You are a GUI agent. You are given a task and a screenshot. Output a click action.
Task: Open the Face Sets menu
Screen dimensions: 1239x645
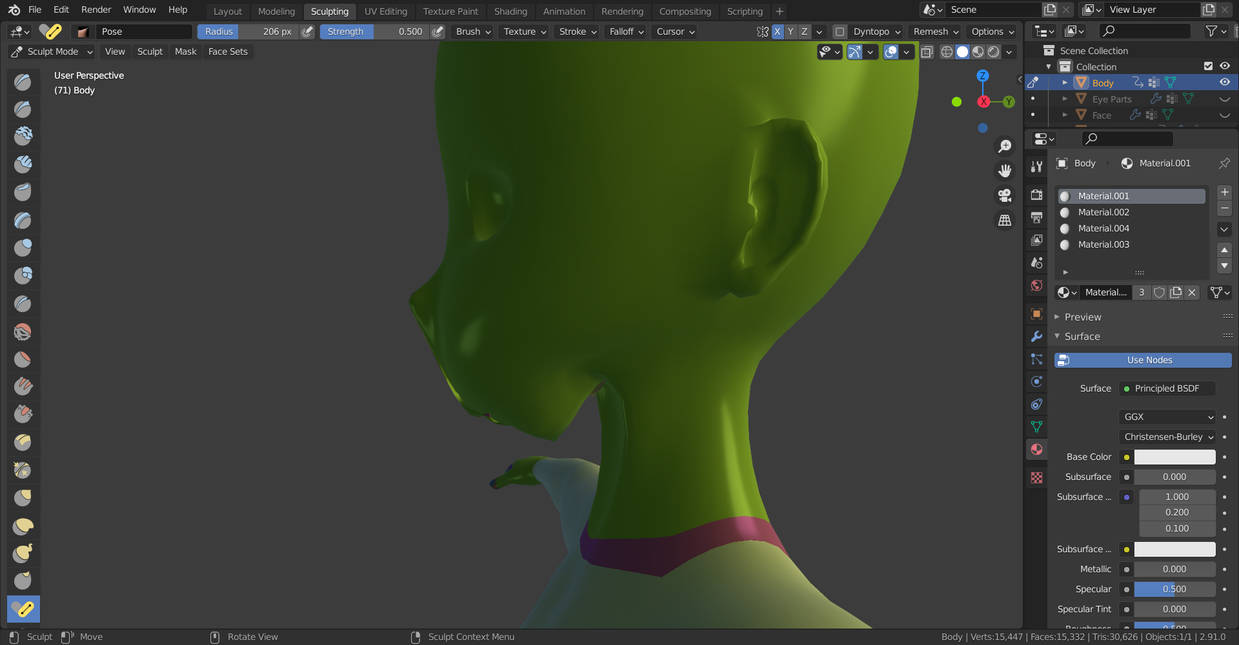tap(228, 51)
